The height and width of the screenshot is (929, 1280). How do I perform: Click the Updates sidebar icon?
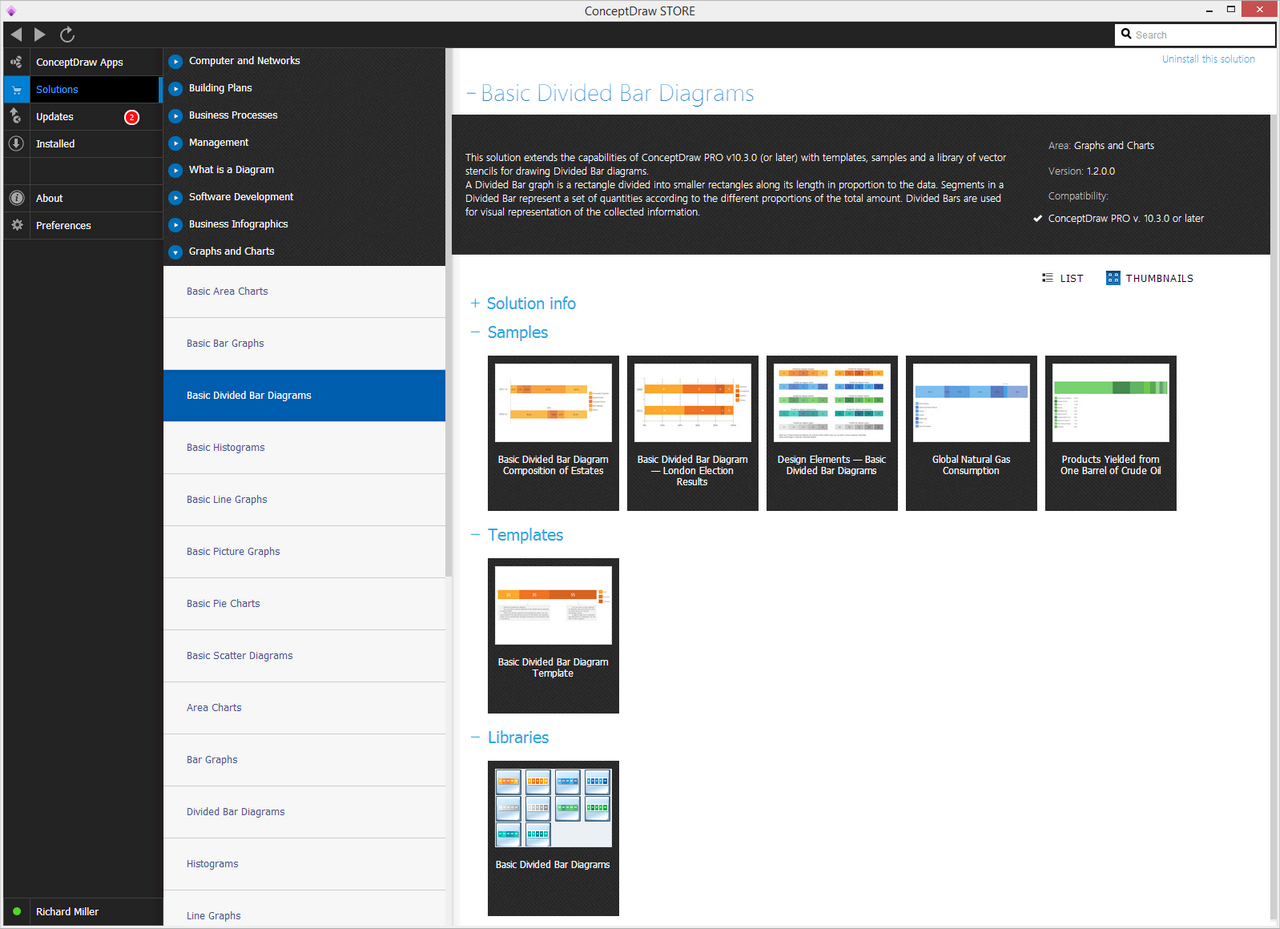point(16,117)
